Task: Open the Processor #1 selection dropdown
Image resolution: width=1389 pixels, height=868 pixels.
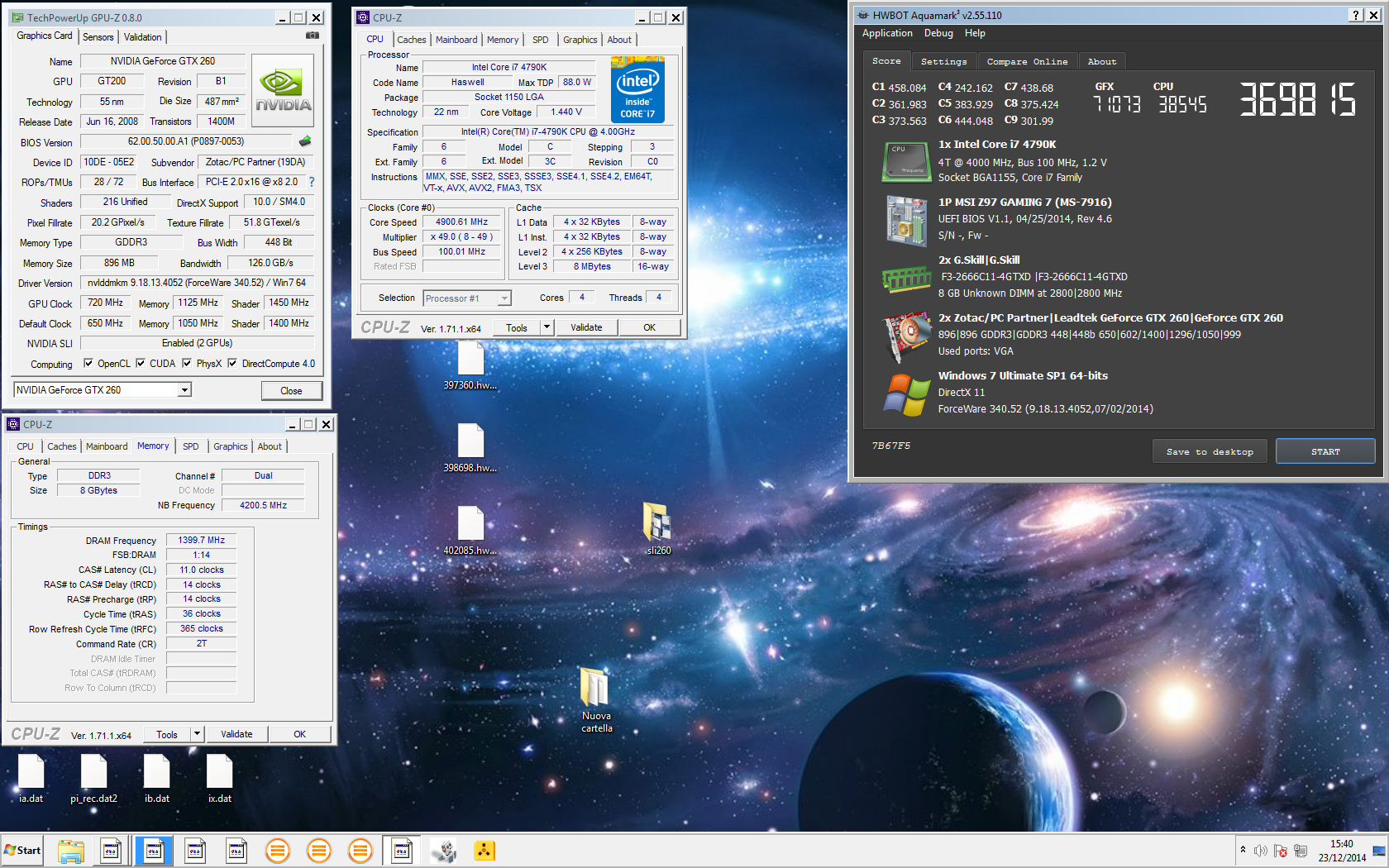Action: [x=504, y=298]
